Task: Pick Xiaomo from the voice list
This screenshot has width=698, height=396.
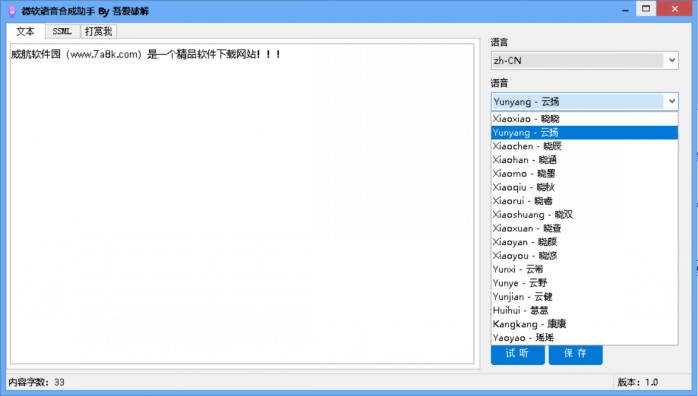Action: coord(584,174)
